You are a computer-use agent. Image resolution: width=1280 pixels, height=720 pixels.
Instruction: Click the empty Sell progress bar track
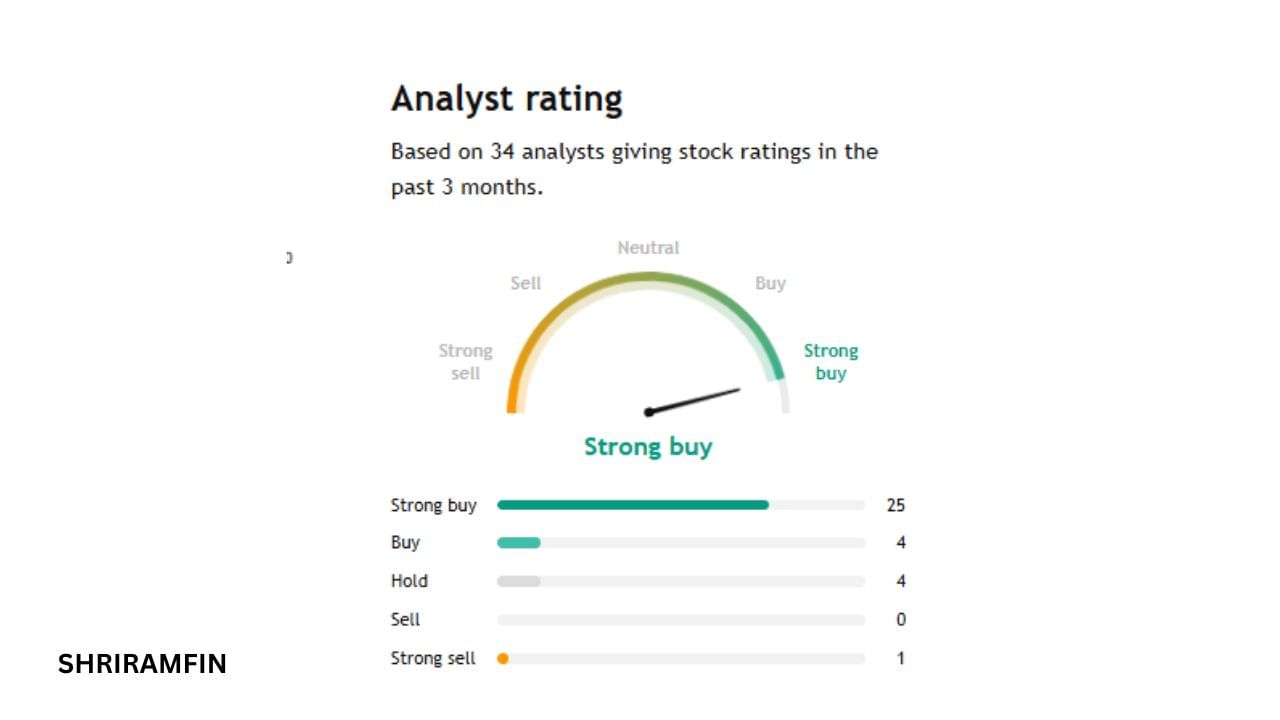coord(680,620)
